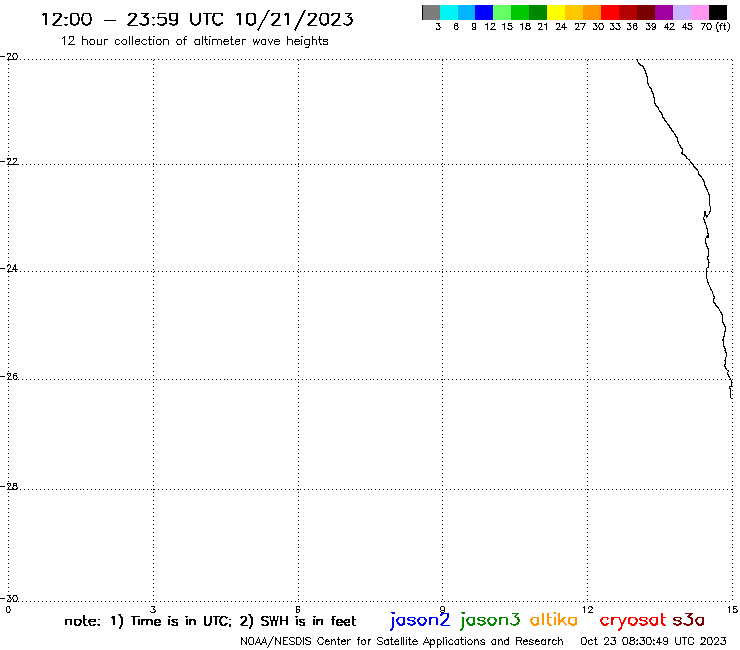Screen dimensions: 740x650
Task: Click the latitude label -26
Action: pos(9,377)
